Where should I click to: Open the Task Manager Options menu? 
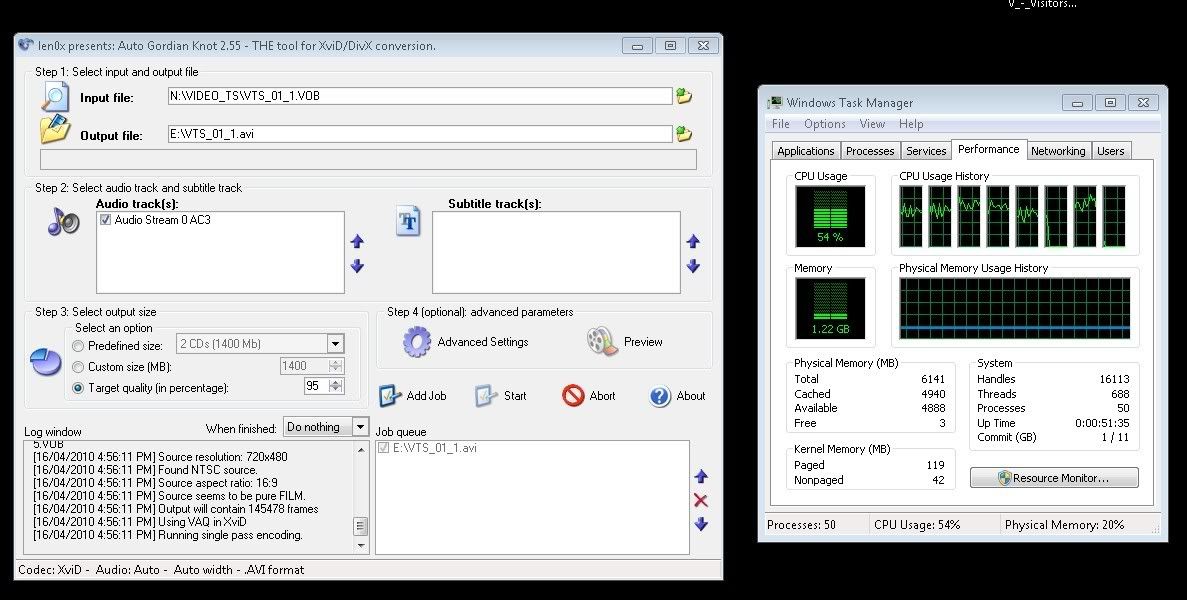point(824,124)
